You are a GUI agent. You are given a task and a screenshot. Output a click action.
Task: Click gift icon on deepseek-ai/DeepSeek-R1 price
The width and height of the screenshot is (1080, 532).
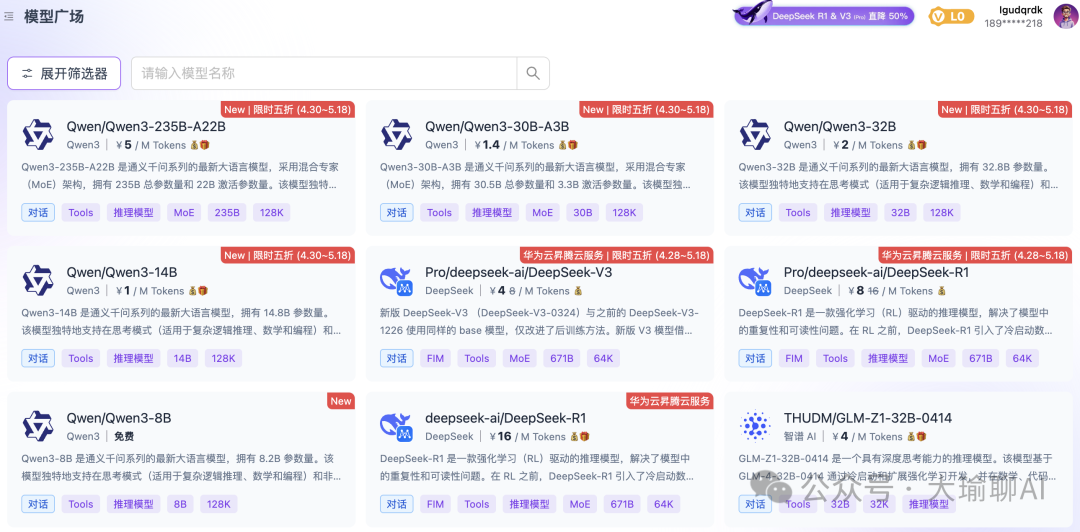pos(584,436)
